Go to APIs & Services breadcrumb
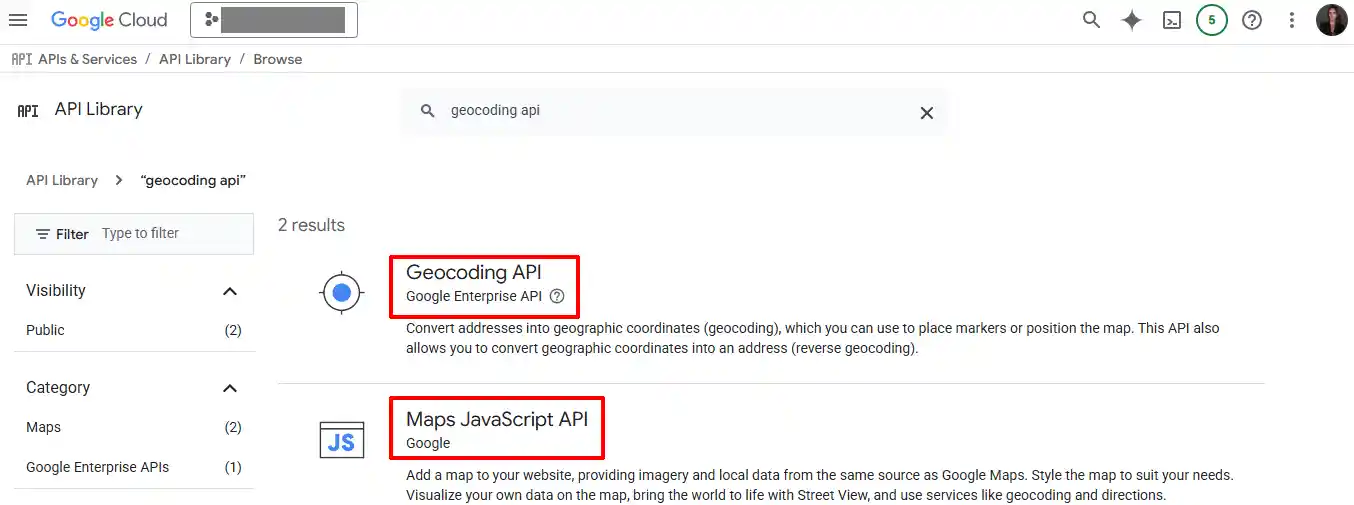 pos(88,59)
